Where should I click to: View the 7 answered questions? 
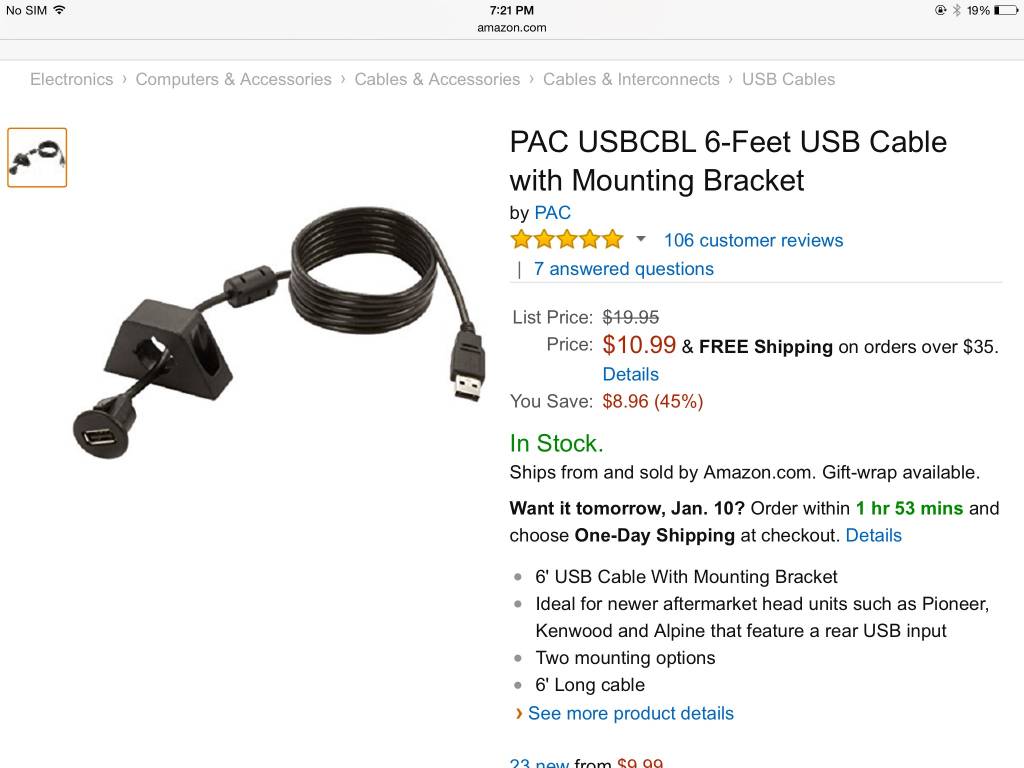[624, 269]
